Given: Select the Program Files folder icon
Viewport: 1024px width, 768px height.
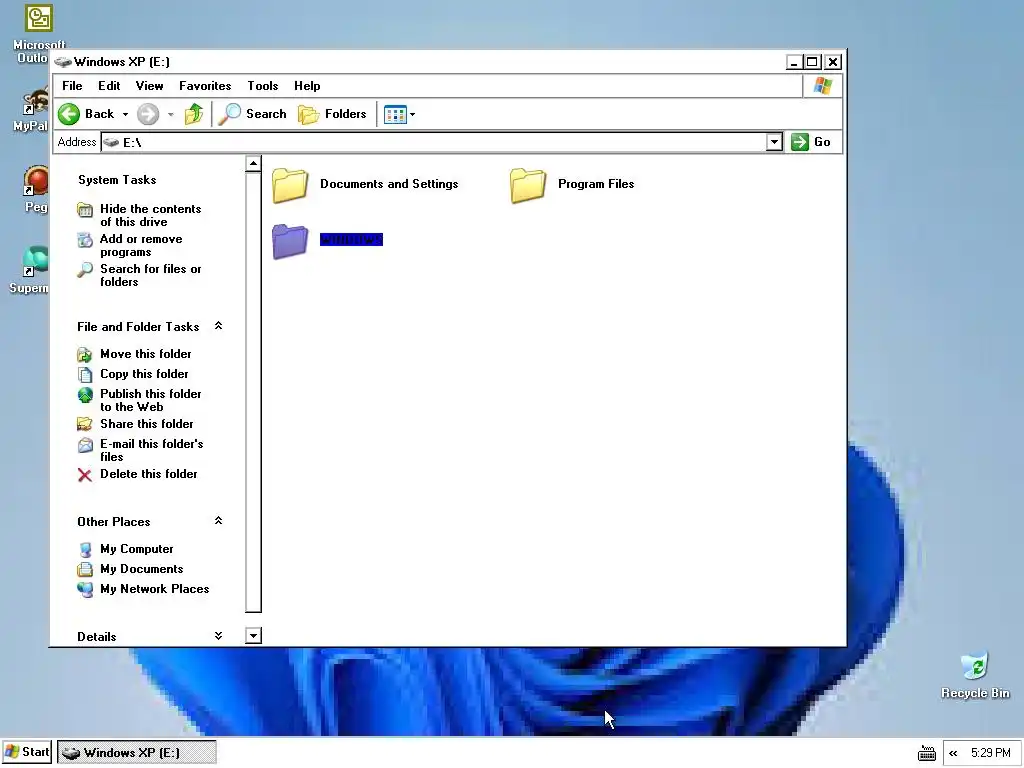Looking at the screenshot, I should [x=528, y=185].
